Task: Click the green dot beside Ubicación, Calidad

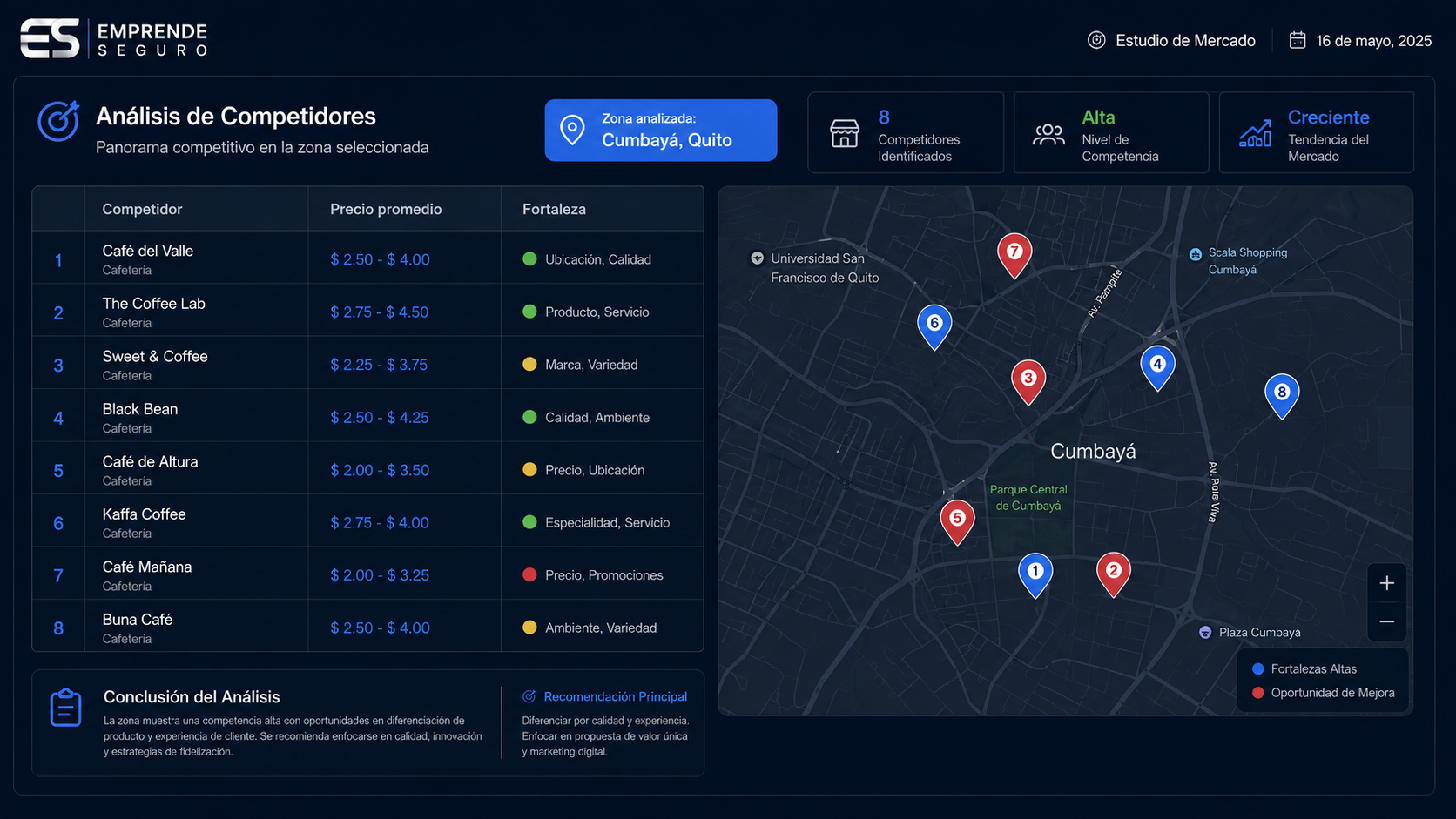Action: coord(529,258)
